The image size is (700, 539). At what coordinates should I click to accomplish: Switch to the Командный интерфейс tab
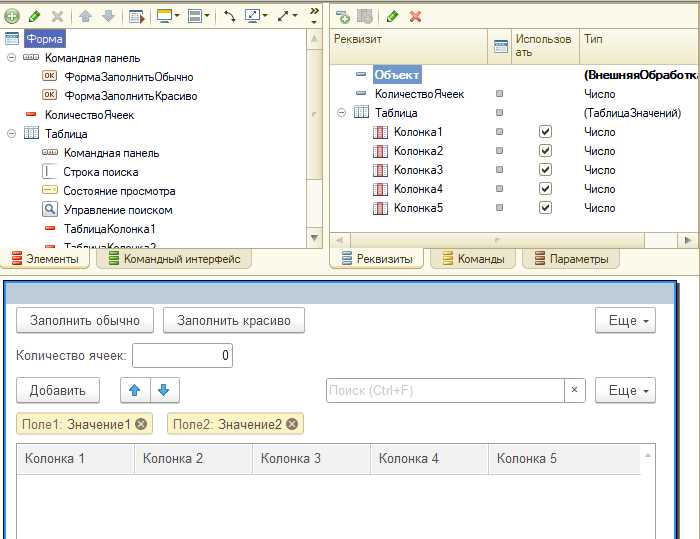[174, 259]
